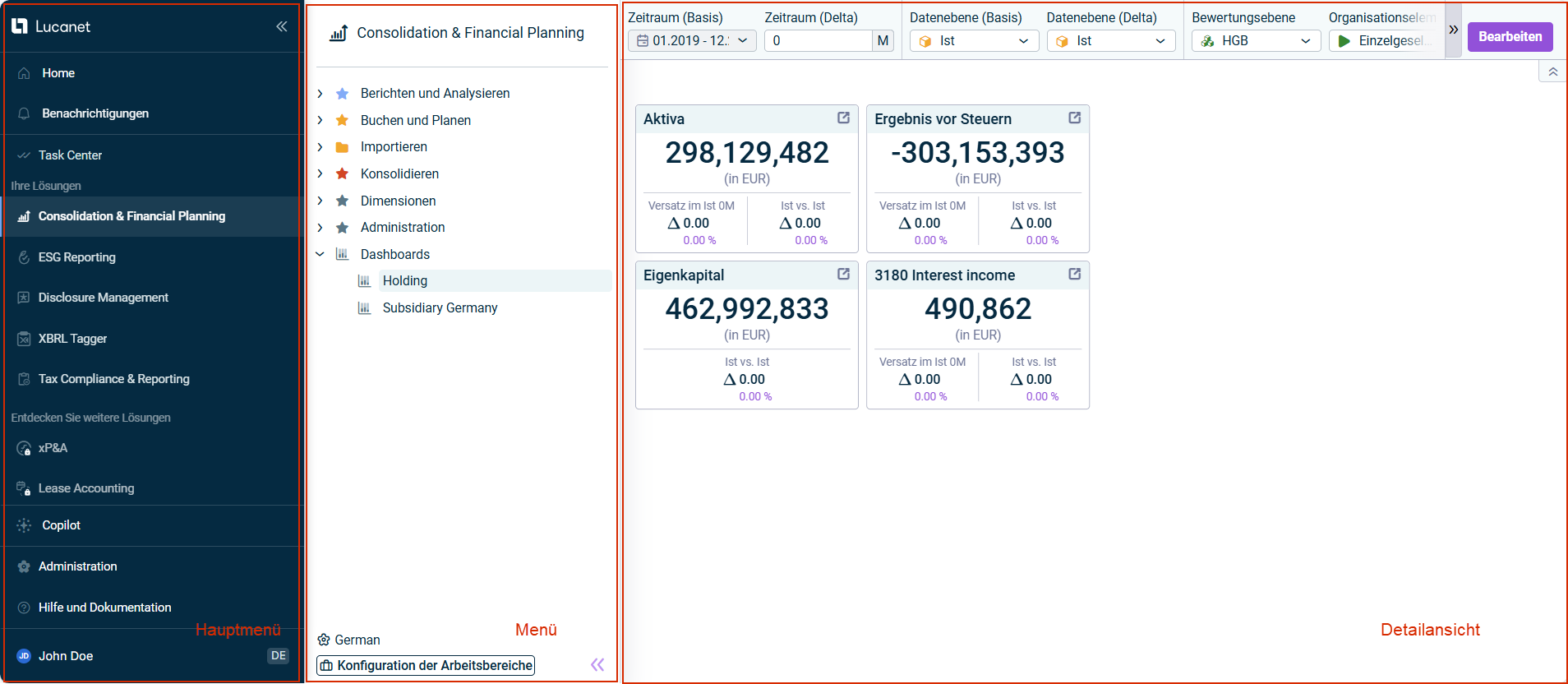Click the German workspace label
The height and width of the screenshot is (684, 1568).
357,640
